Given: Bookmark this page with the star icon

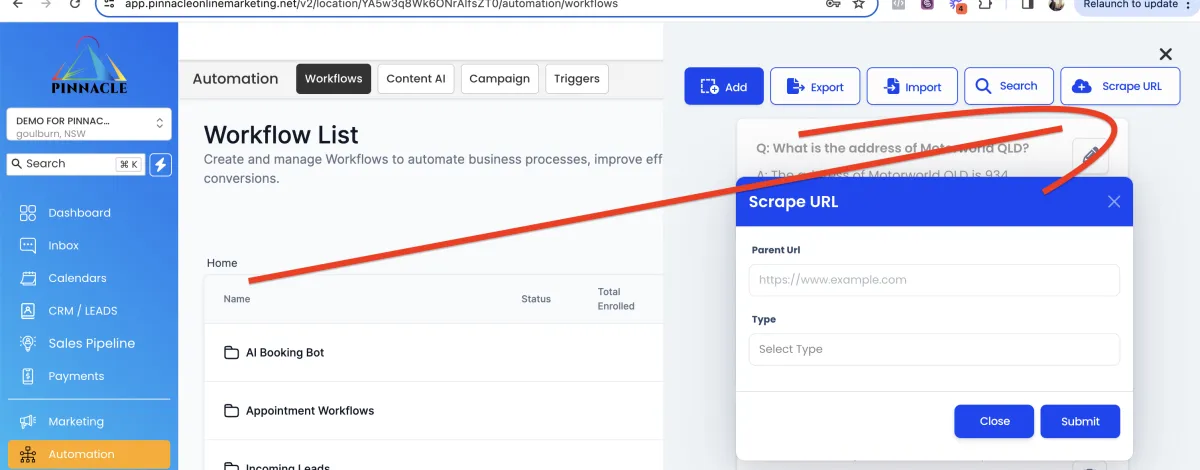Looking at the screenshot, I should [859, 4].
